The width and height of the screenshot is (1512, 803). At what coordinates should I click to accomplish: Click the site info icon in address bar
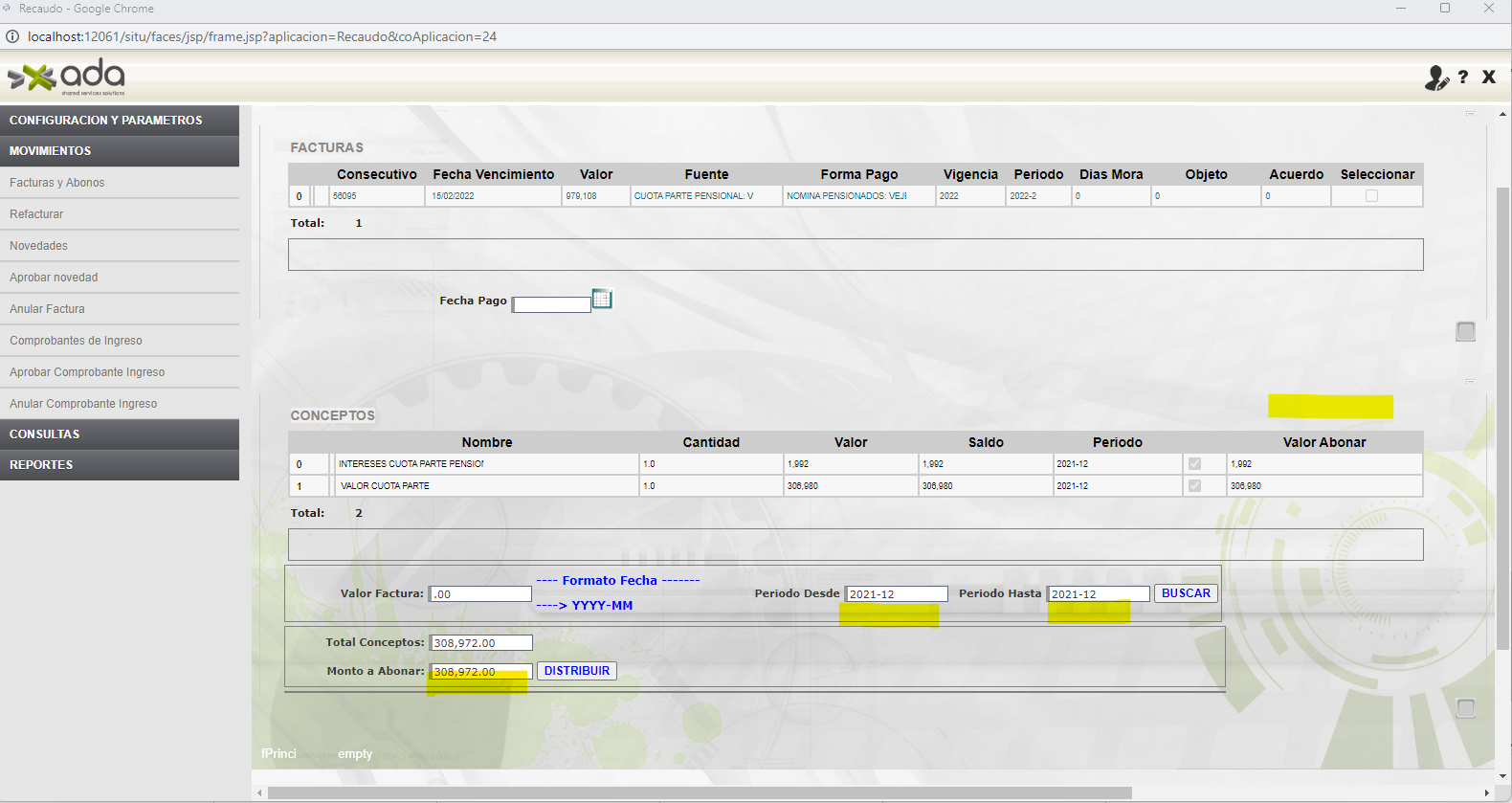(12, 36)
